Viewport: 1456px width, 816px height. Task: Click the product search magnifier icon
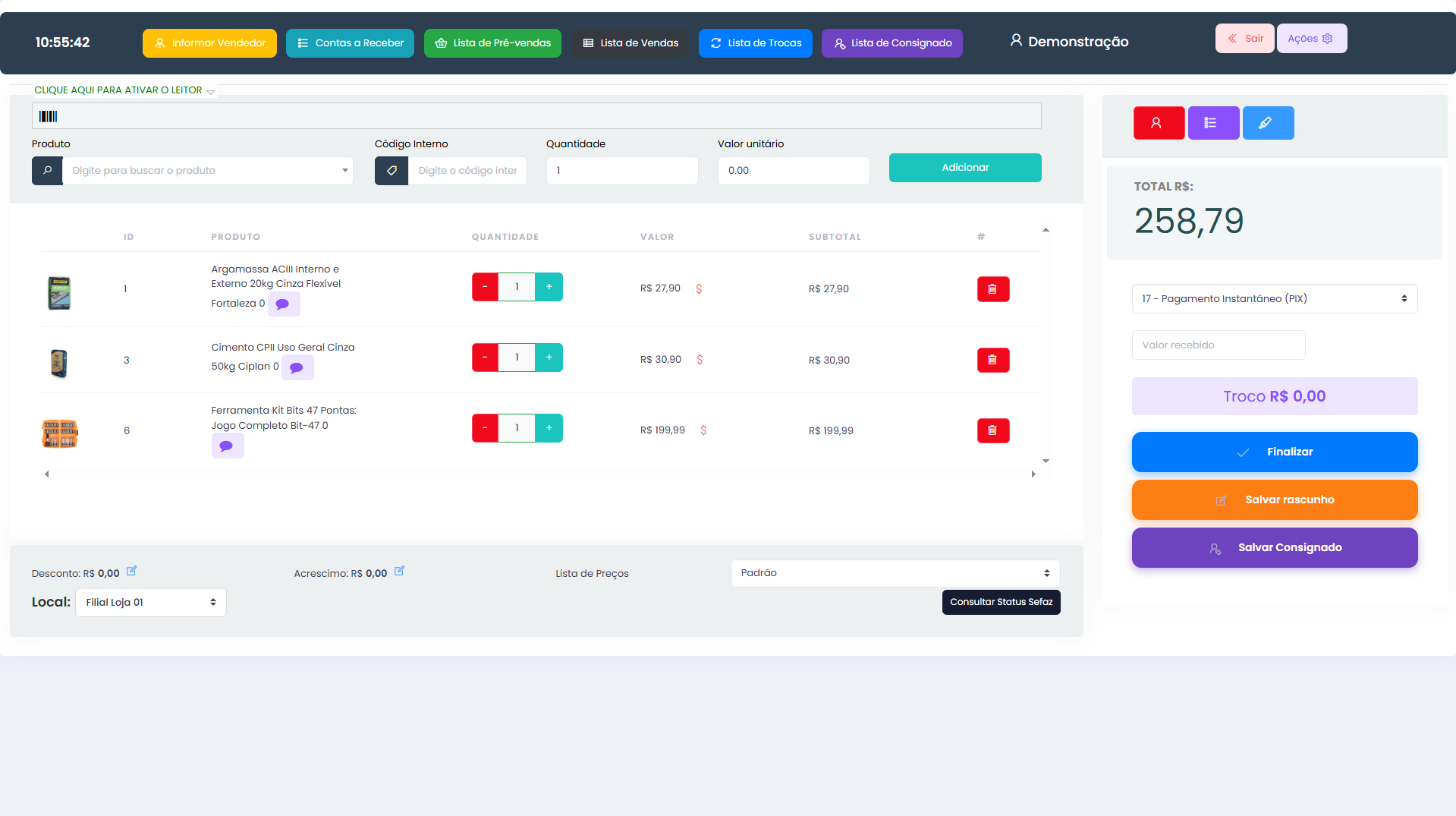click(x=47, y=171)
